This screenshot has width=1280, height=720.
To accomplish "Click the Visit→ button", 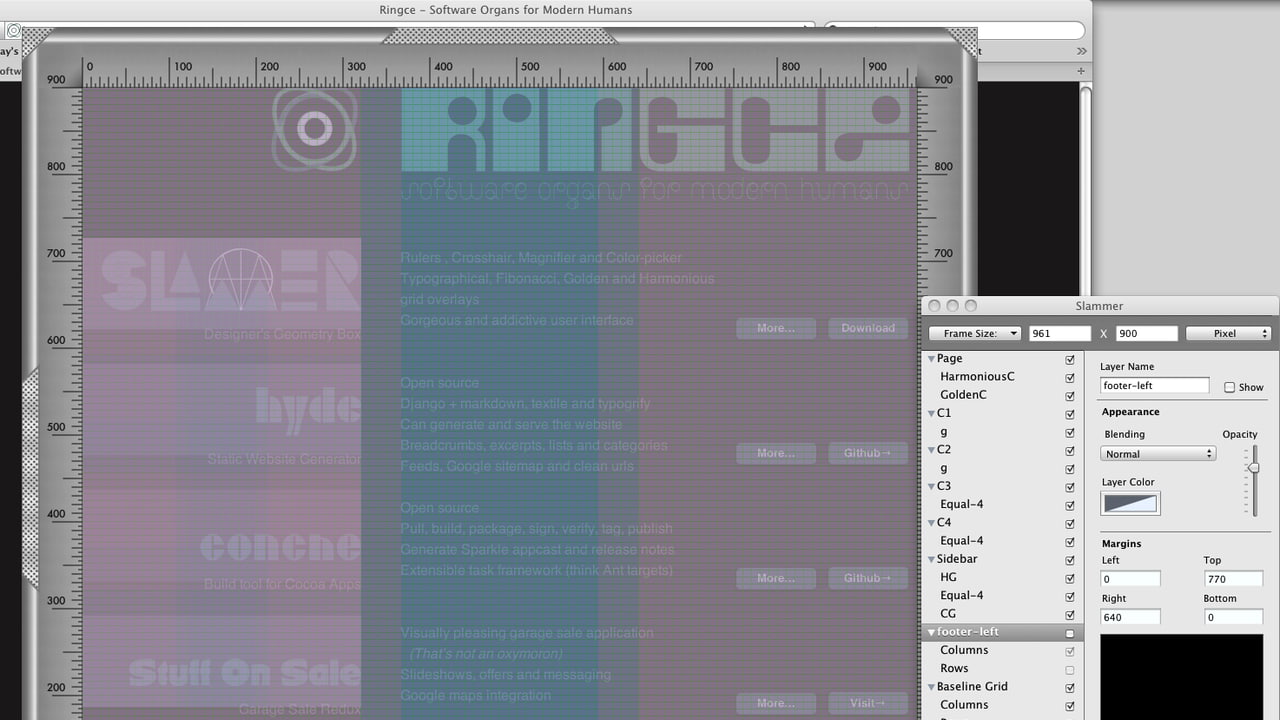I will click(868, 703).
